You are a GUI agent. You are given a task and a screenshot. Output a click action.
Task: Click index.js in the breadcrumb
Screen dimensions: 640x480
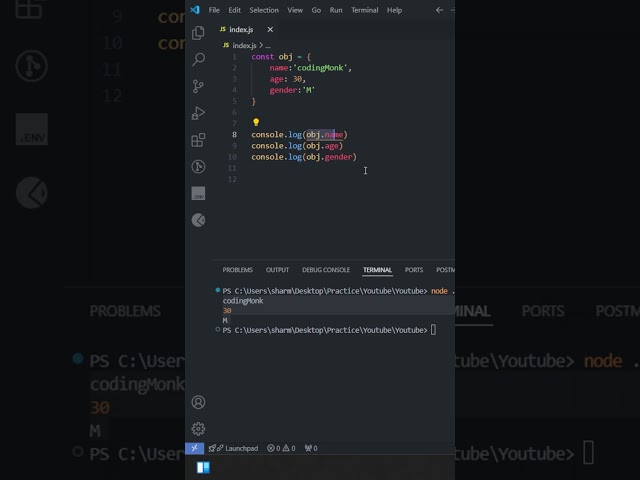[x=244, y=45]
